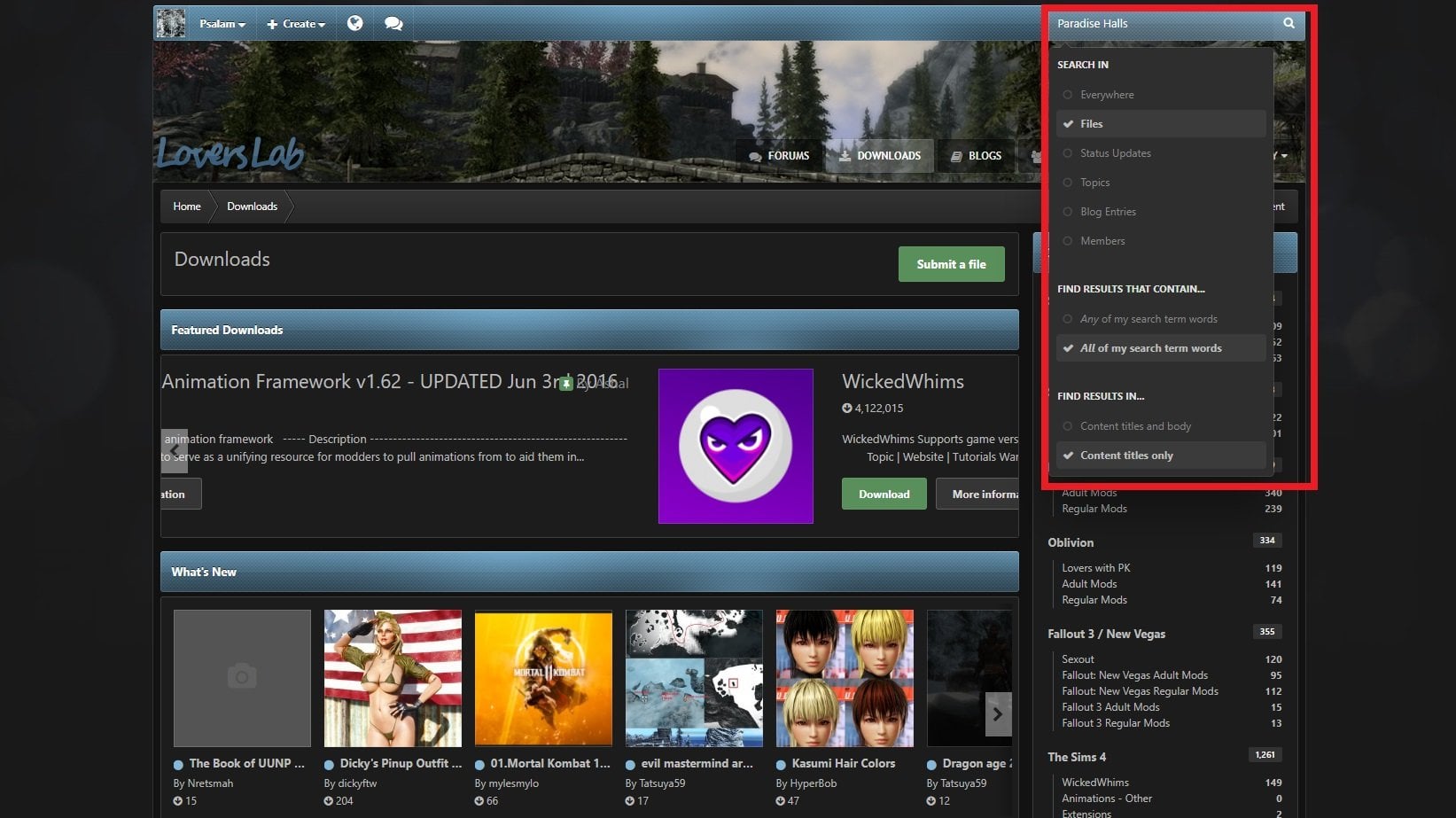Screen dimensions: 1456x818
Task: Select the Blog Entries search option
Action: coord(1160,212)
